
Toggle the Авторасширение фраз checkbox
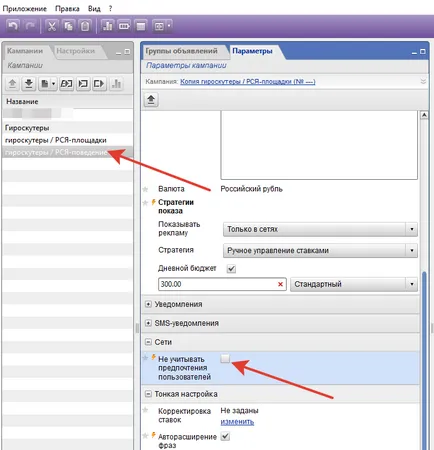226,436
